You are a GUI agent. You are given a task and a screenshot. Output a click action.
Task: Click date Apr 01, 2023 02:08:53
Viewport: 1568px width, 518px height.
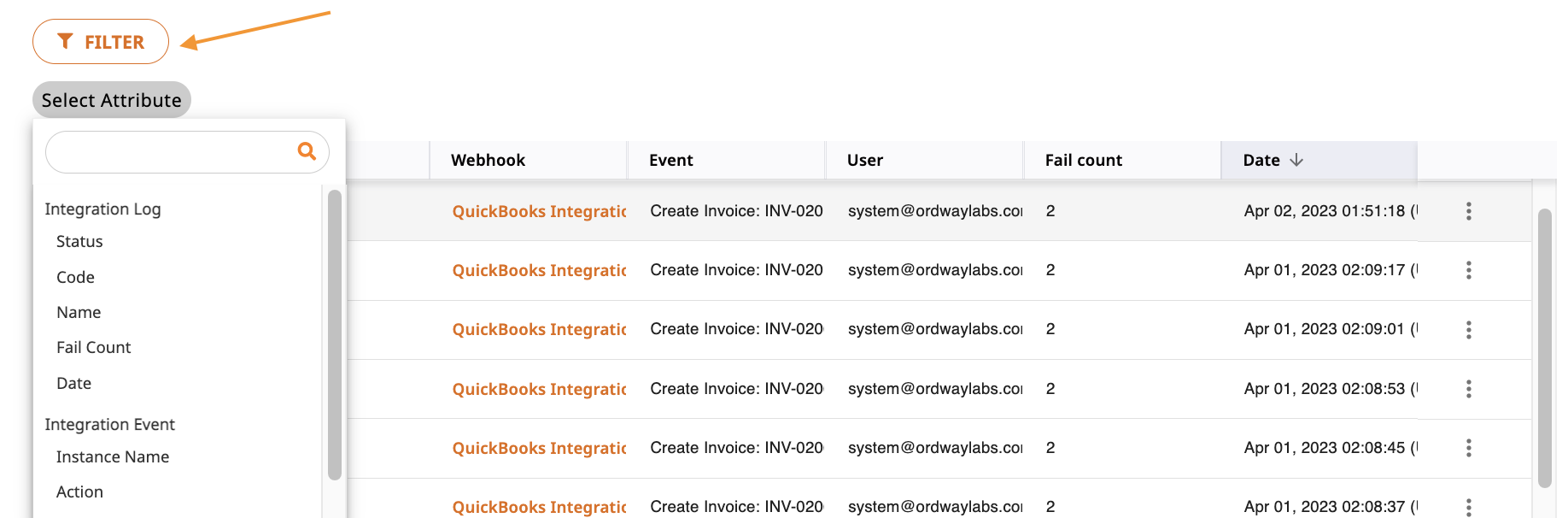tap(1331, 389)
